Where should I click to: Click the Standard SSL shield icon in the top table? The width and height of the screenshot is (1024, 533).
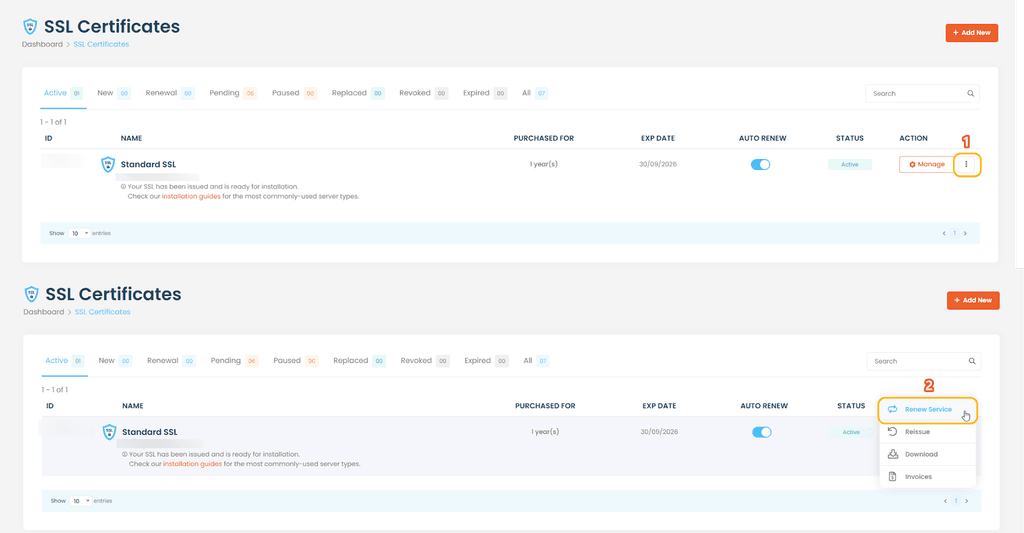click(x=108, y=165)
